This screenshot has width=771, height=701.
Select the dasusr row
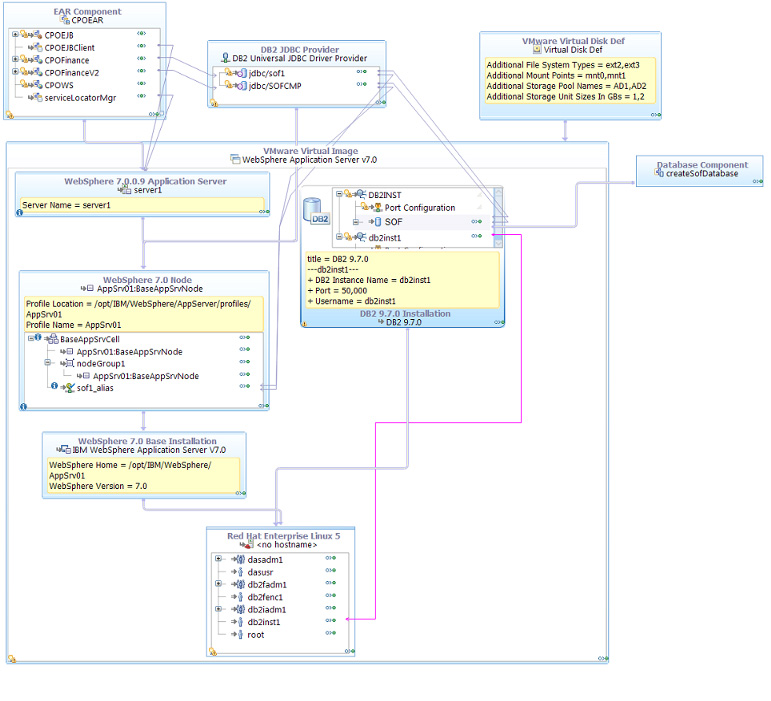coord(280,572)
